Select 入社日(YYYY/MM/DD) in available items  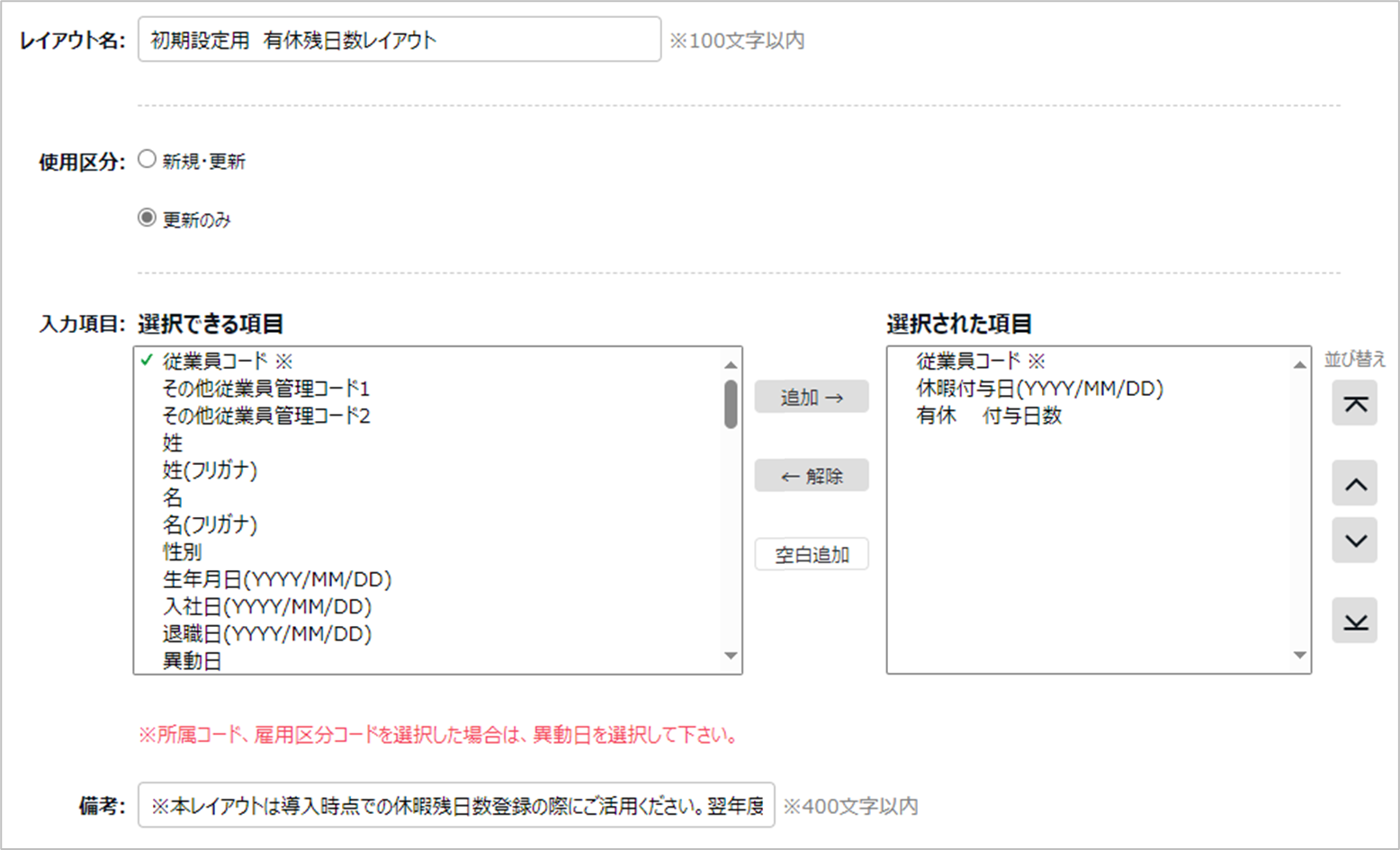(266, 607)
